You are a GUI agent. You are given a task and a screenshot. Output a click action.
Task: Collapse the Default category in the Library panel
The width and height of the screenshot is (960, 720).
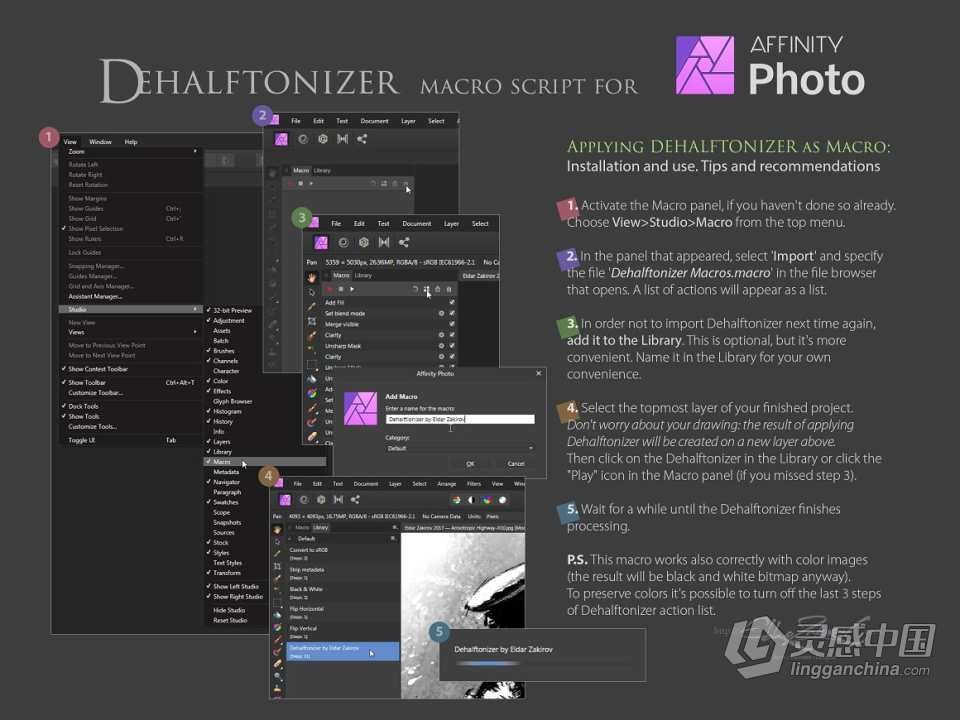[291, 539]
